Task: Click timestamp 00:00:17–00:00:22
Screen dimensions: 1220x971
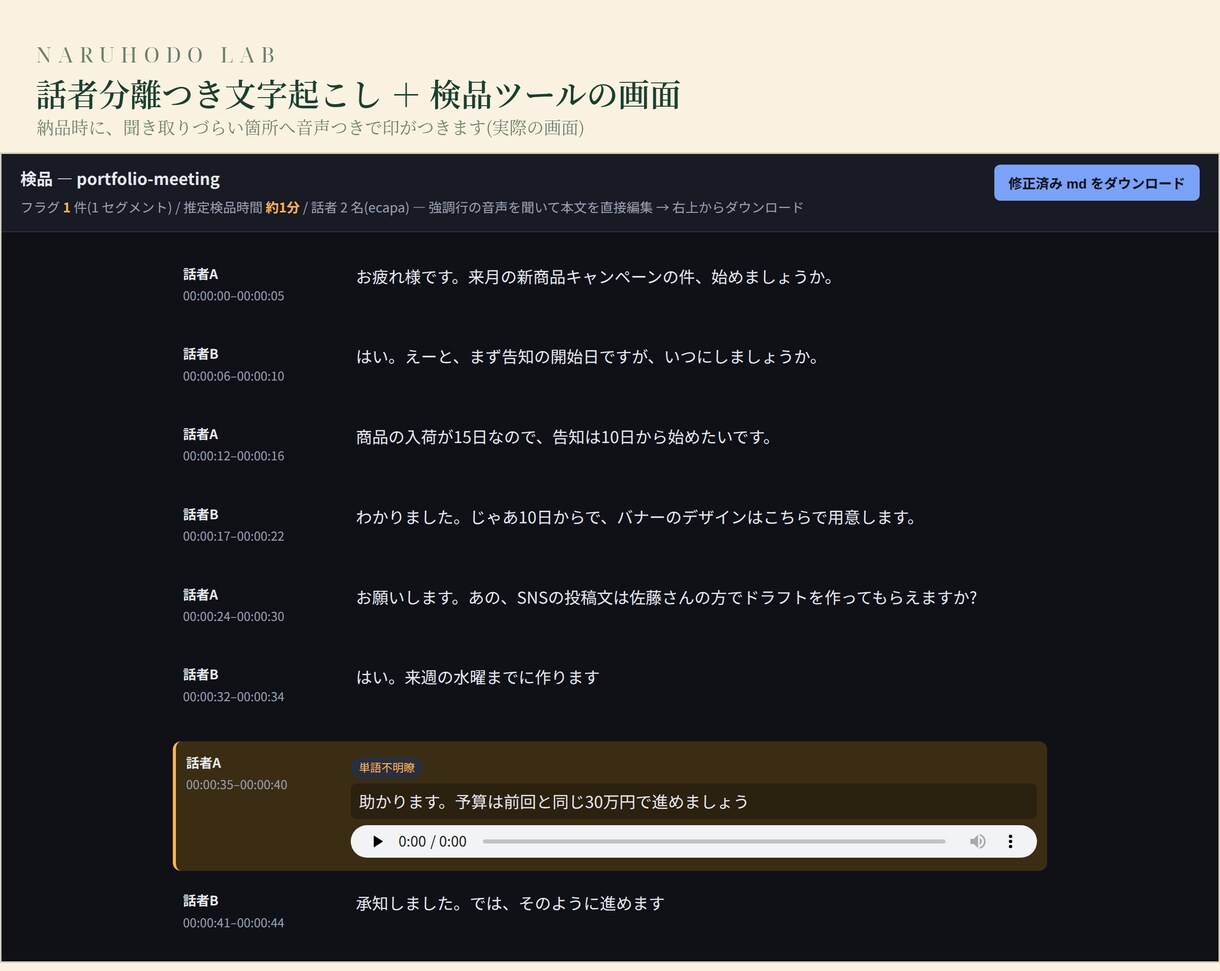Action: point(233,536)
